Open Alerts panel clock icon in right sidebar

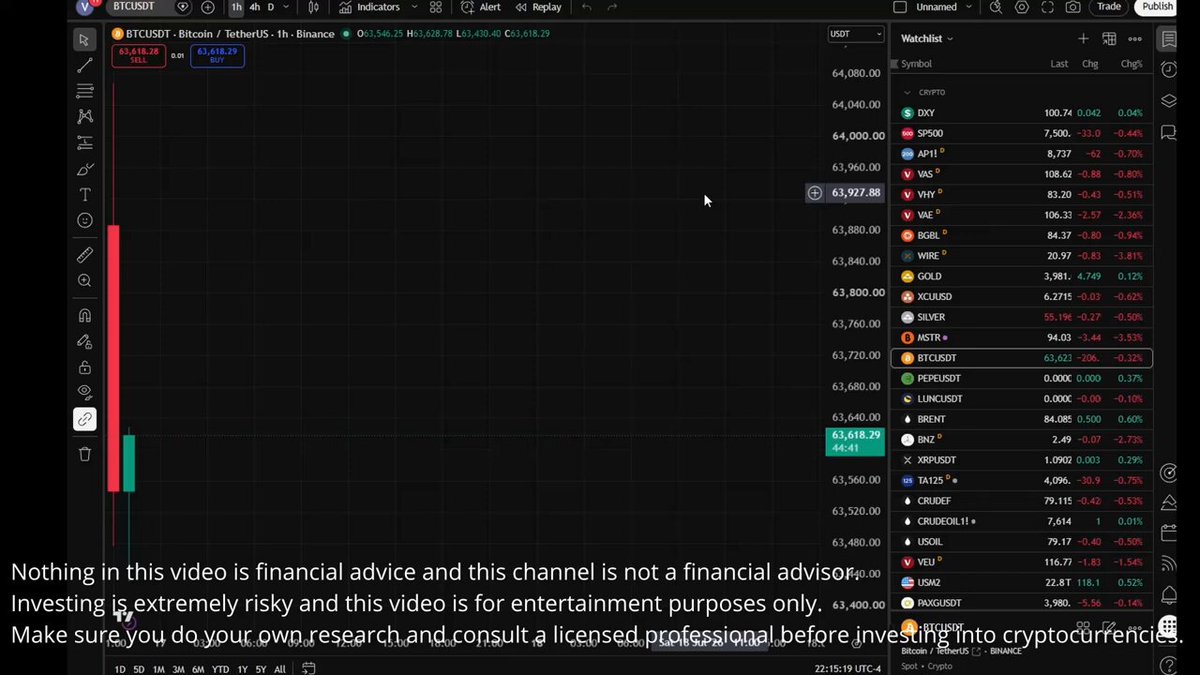pyautogui.click(x=1168, y=69)
